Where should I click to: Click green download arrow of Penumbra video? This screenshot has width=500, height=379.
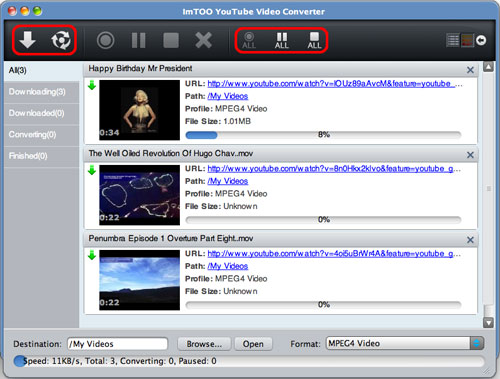[x=92, y=255]
